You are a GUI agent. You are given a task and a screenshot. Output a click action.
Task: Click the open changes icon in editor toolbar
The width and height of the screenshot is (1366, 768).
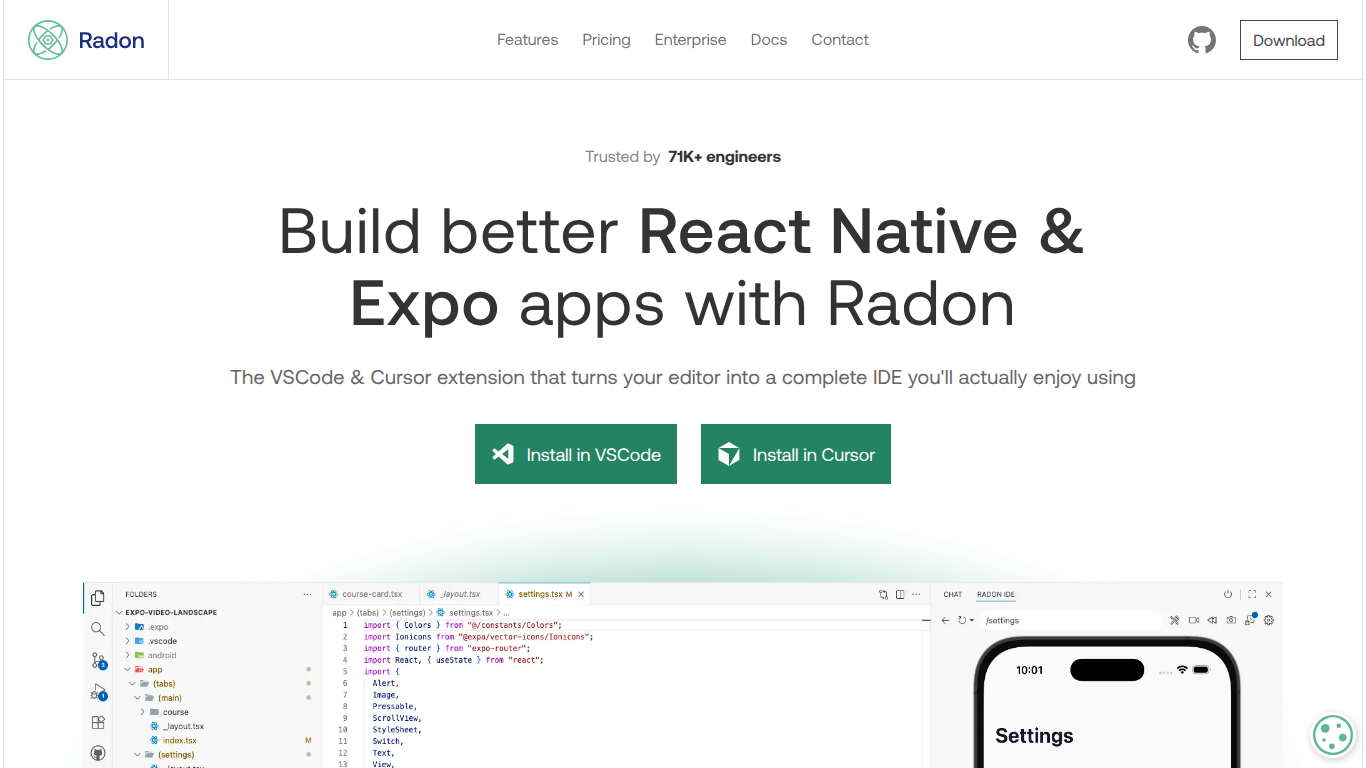click(883, 594)
